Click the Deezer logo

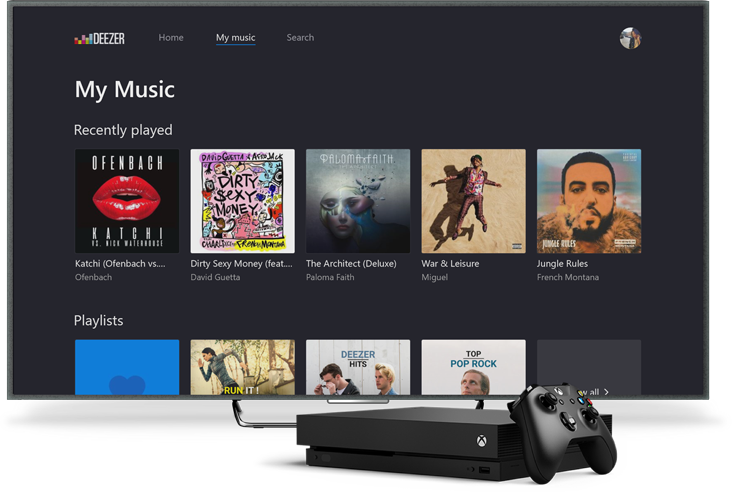point(99,38)
